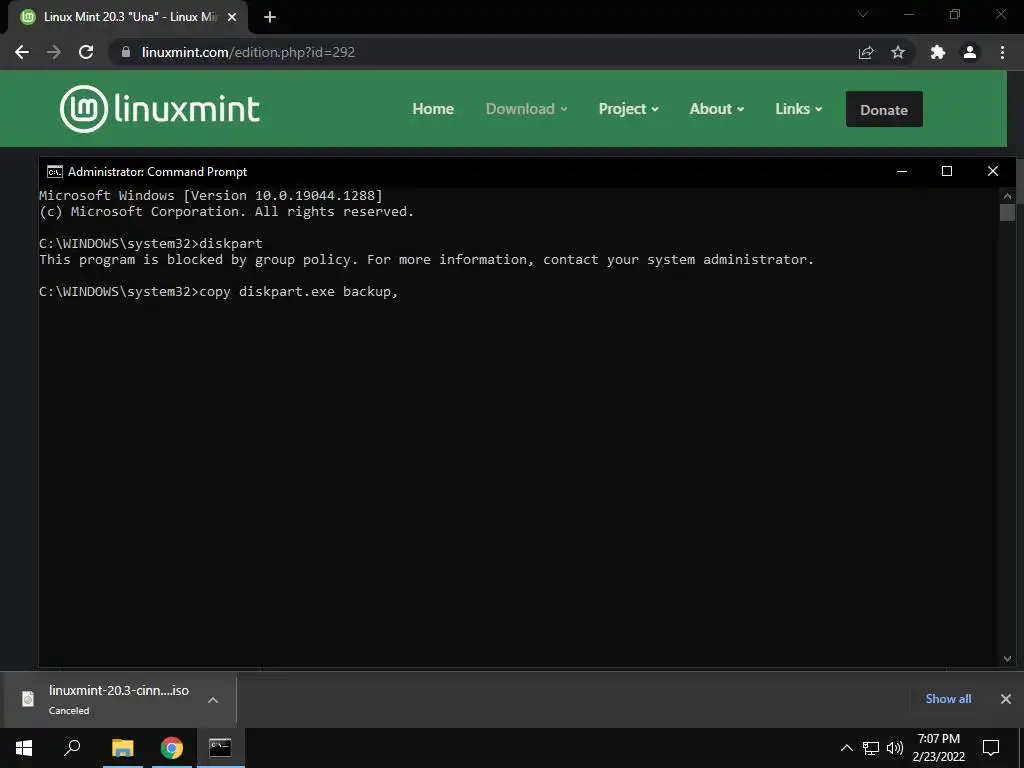Maximize the Command Prompt window

(947, 171)
